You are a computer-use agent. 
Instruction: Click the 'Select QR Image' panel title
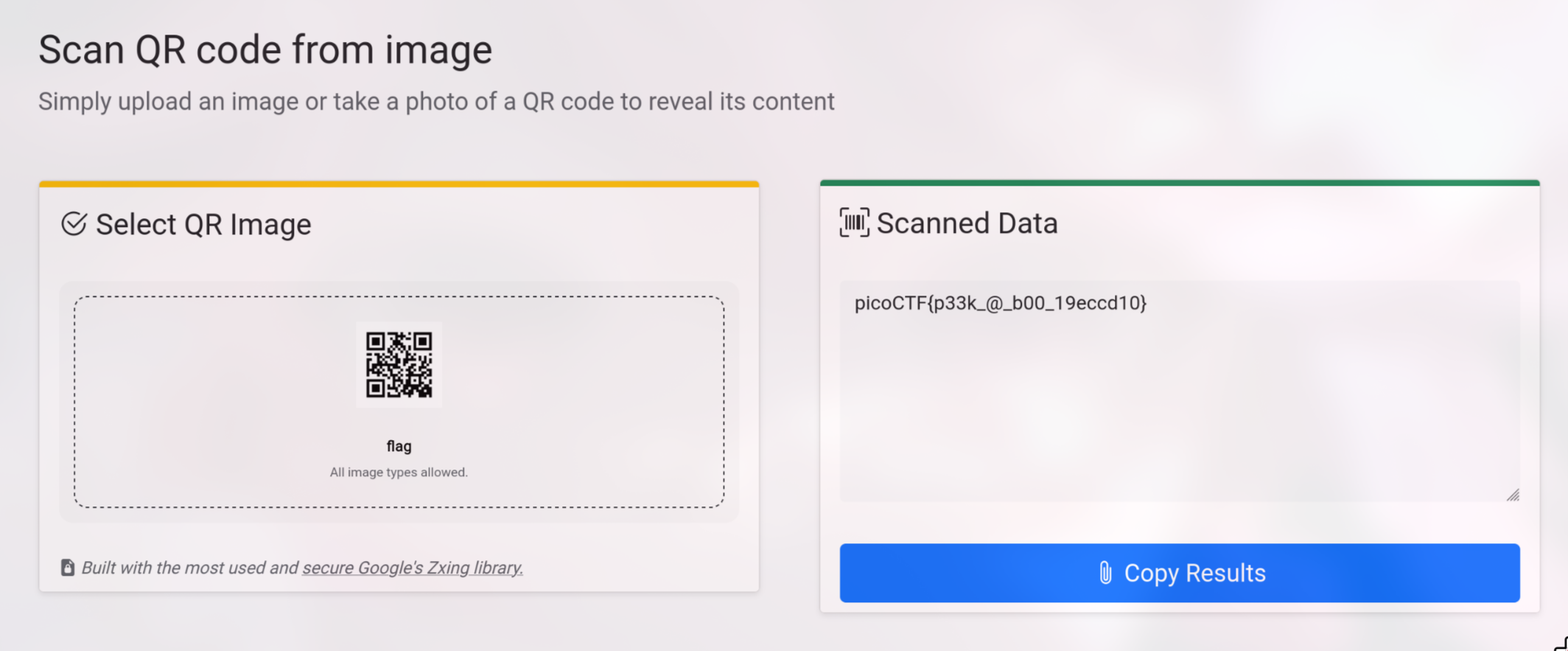203,224
